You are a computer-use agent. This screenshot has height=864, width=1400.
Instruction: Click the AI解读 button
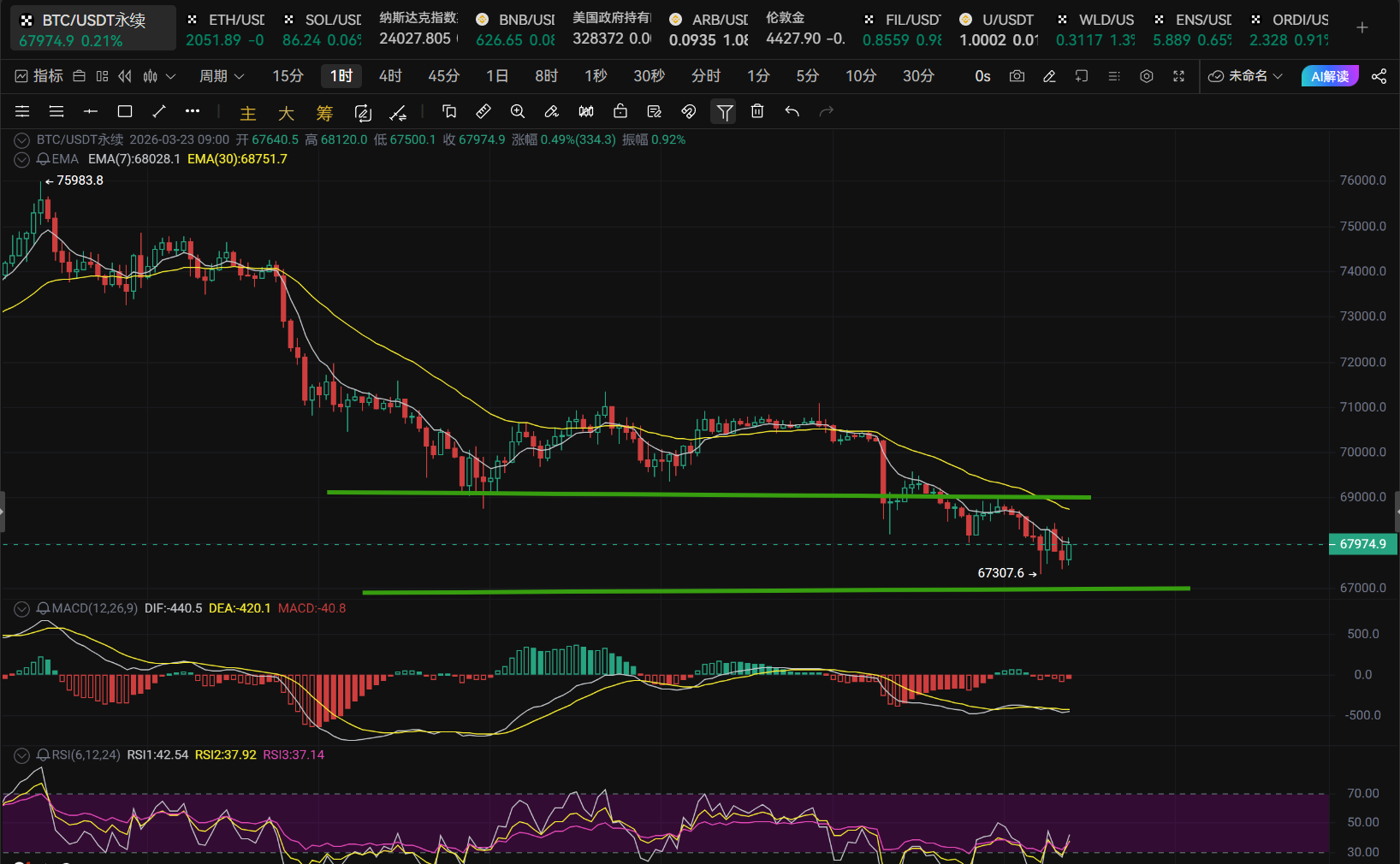1330,76
